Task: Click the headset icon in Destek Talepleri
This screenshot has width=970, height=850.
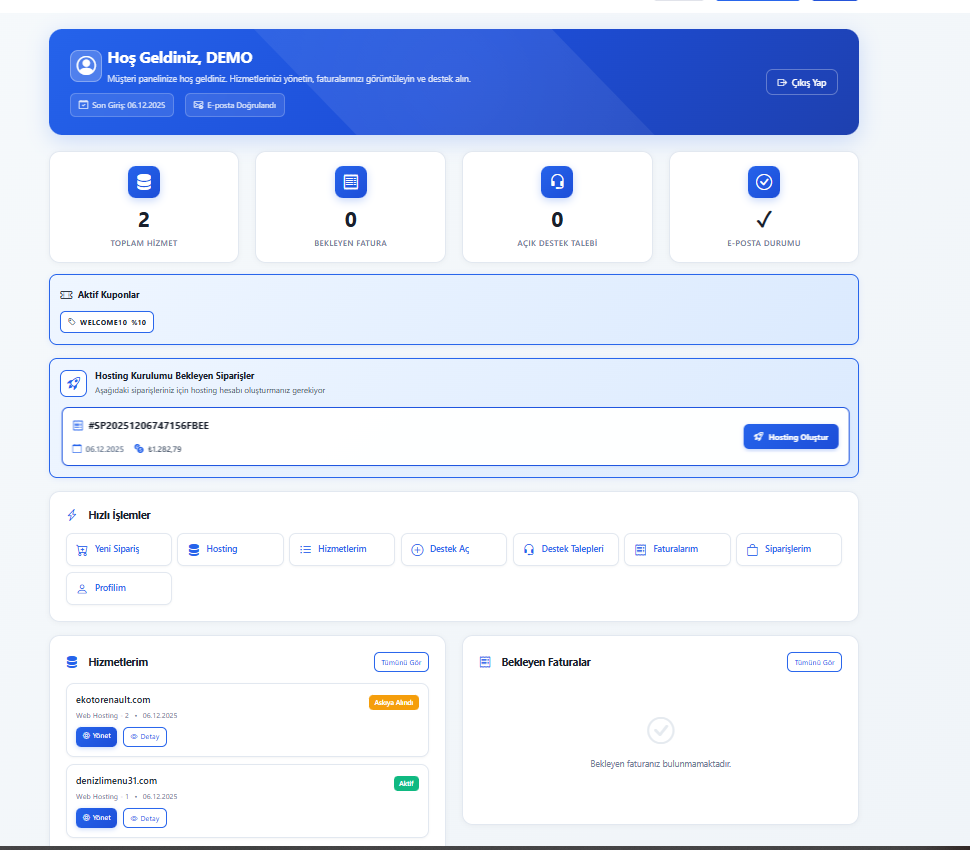Action: pyautogui.click(x=529, y=550)
